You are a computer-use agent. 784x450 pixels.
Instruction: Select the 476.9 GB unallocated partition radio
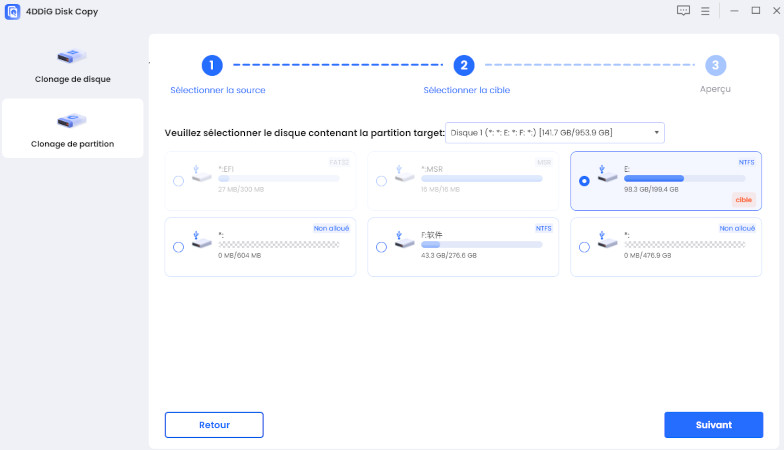click(584, 247)
